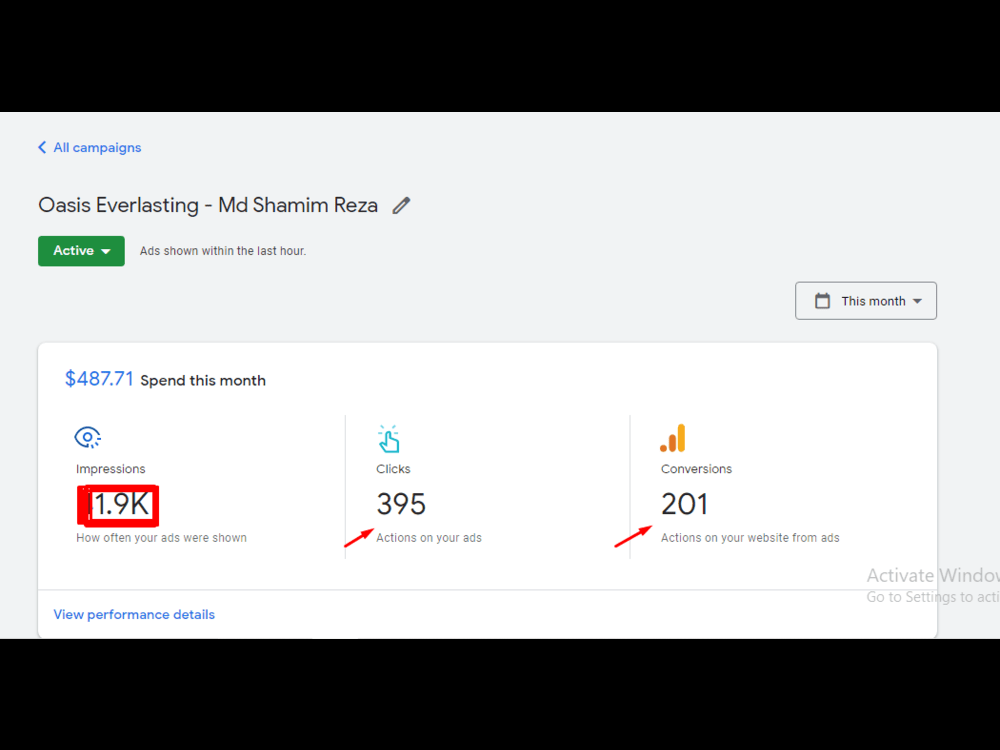
Task: Click the 395 clicks value
Action: pyautogui.click(x=401, y=504)
